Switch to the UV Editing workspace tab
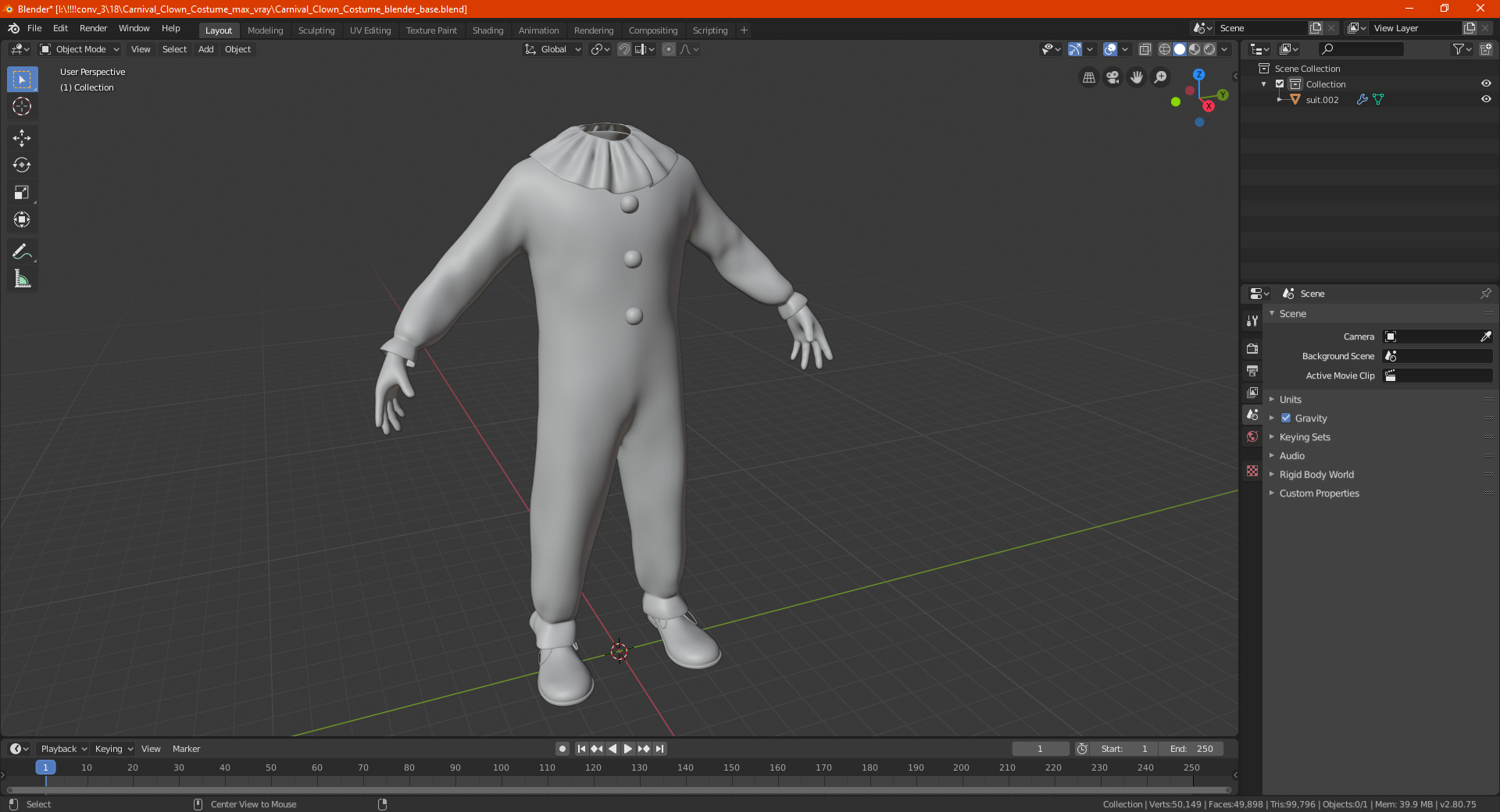This screenshot has height=812, width=1500. [370, 30]
